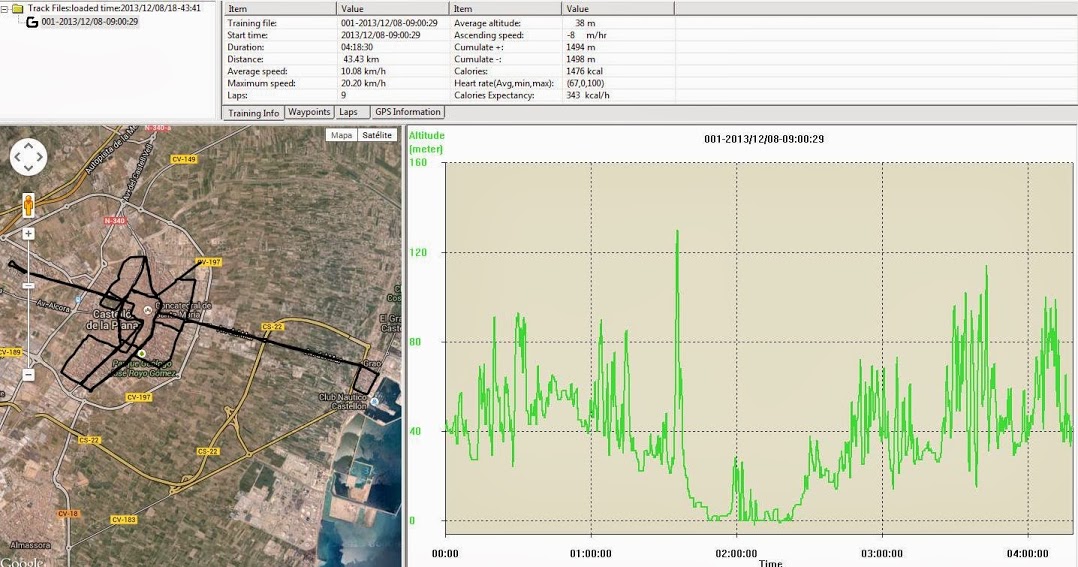Pan the map right with arrow control

(40, 157)
